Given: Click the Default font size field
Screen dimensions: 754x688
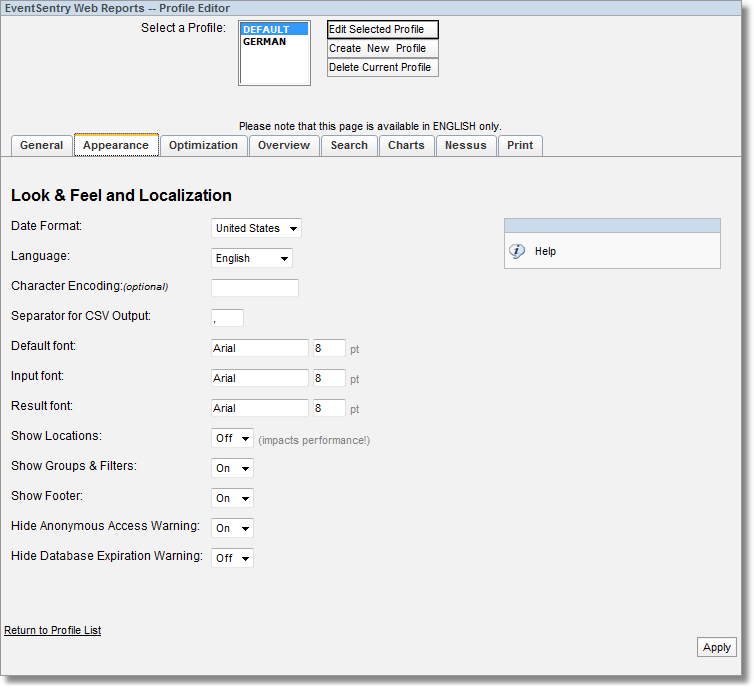Looking at the screenshot, I should pyautogui.click(x=329, y=348).
